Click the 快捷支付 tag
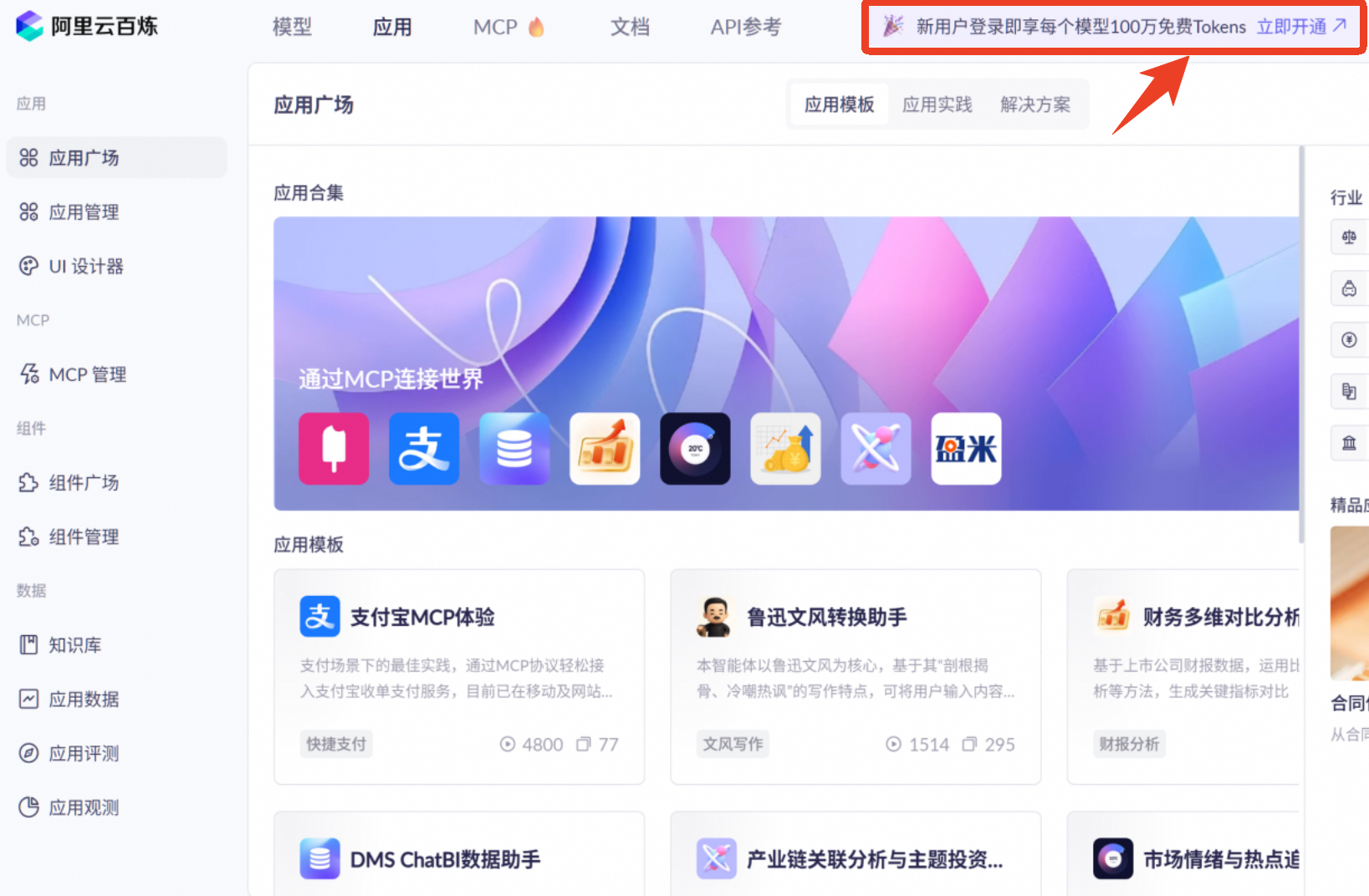This screenshot has height=896, width=1369. (336, 744)
